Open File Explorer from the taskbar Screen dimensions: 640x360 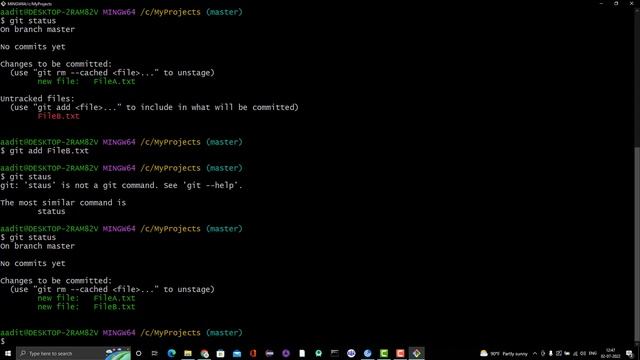(188, 353)
